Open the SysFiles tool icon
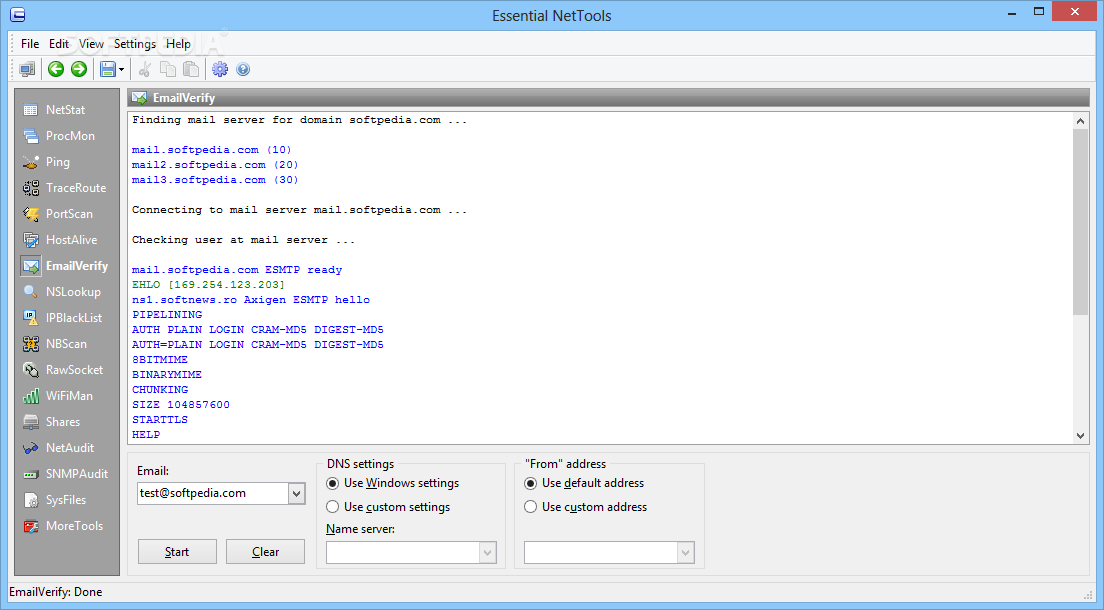Image resolution: width=1104 pixels, height=610 pixels. coord(31,500)
